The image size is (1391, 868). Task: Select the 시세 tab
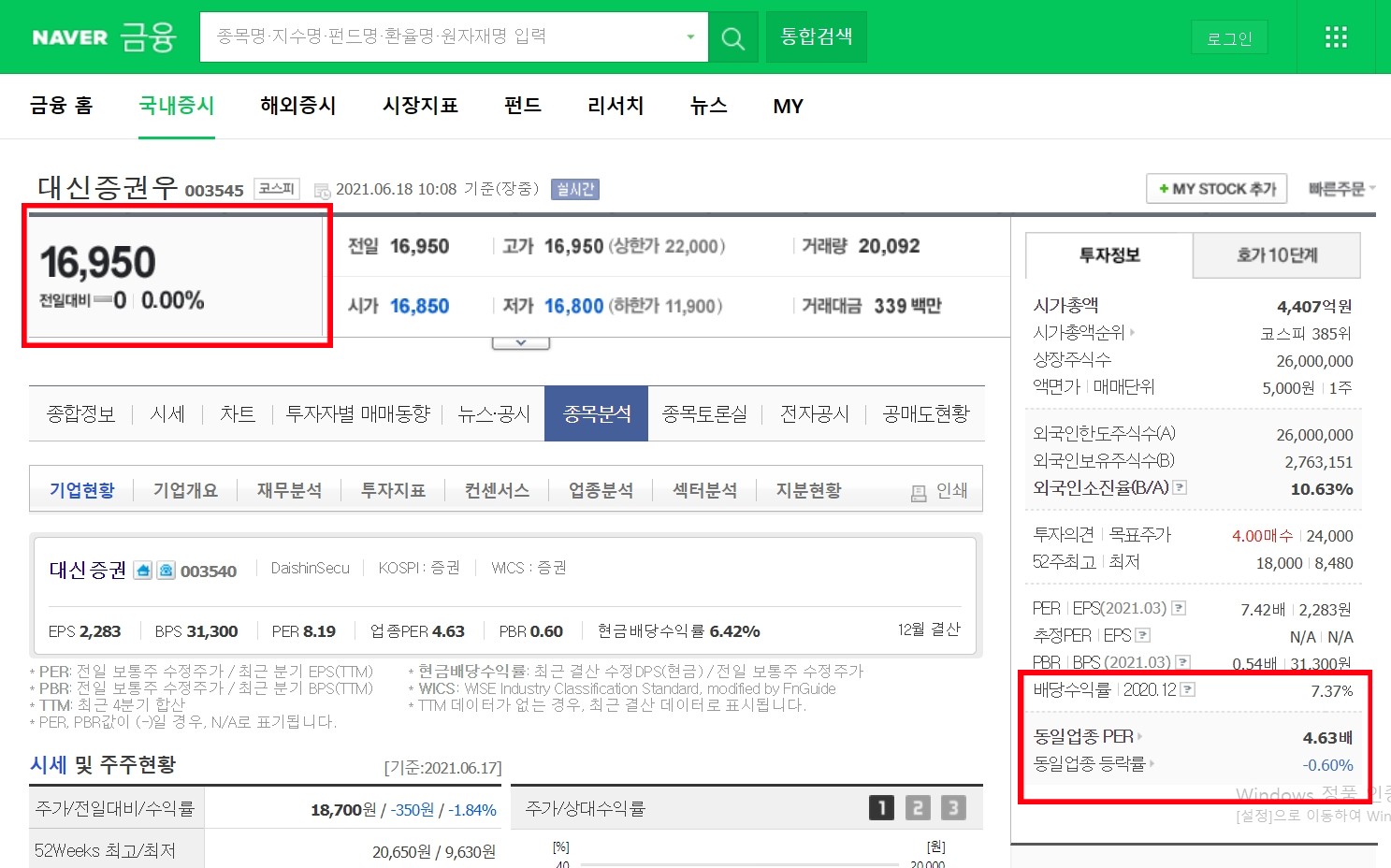[x=167, y=414]
